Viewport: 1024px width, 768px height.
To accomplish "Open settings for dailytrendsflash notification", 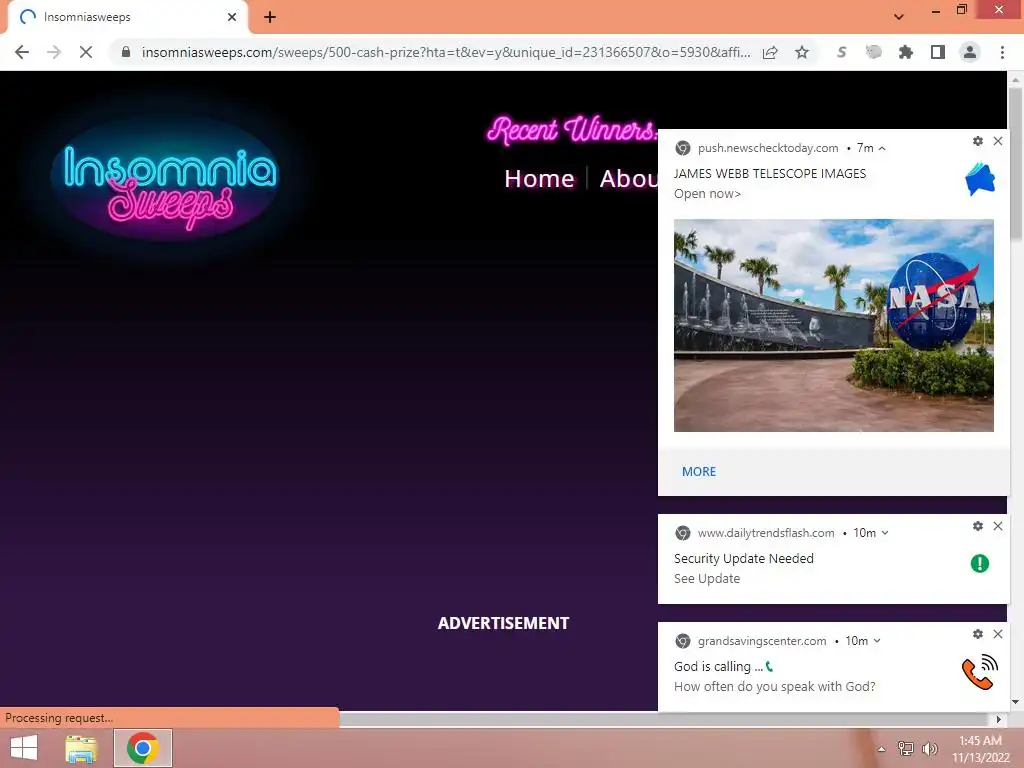I will [x=978, y=526].
